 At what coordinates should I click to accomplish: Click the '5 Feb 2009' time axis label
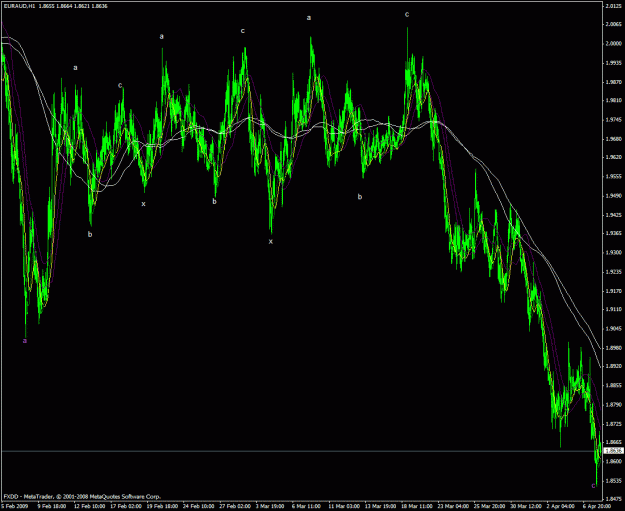coord(13,506)
